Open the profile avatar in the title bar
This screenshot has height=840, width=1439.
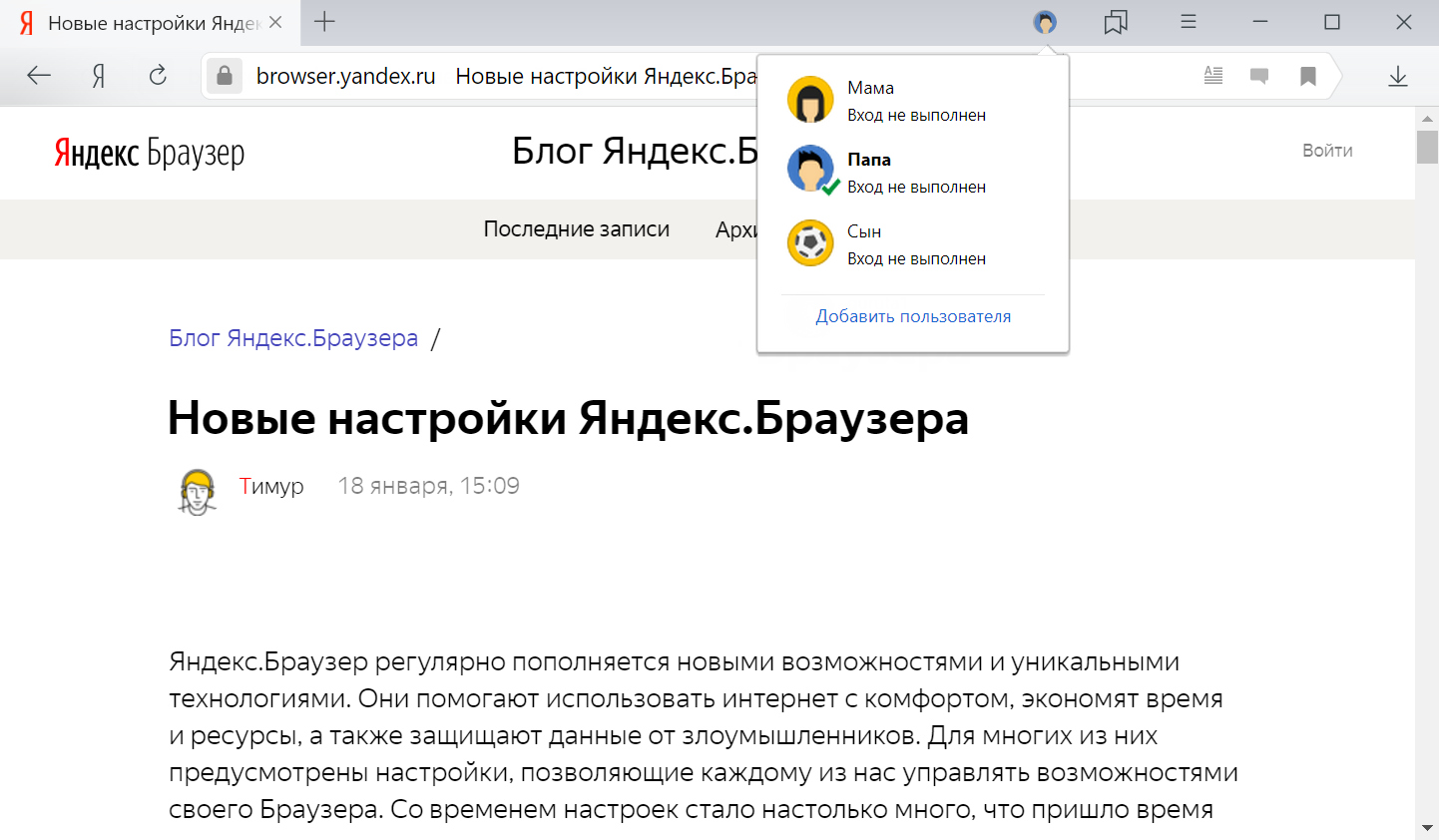pos(1045,22)
